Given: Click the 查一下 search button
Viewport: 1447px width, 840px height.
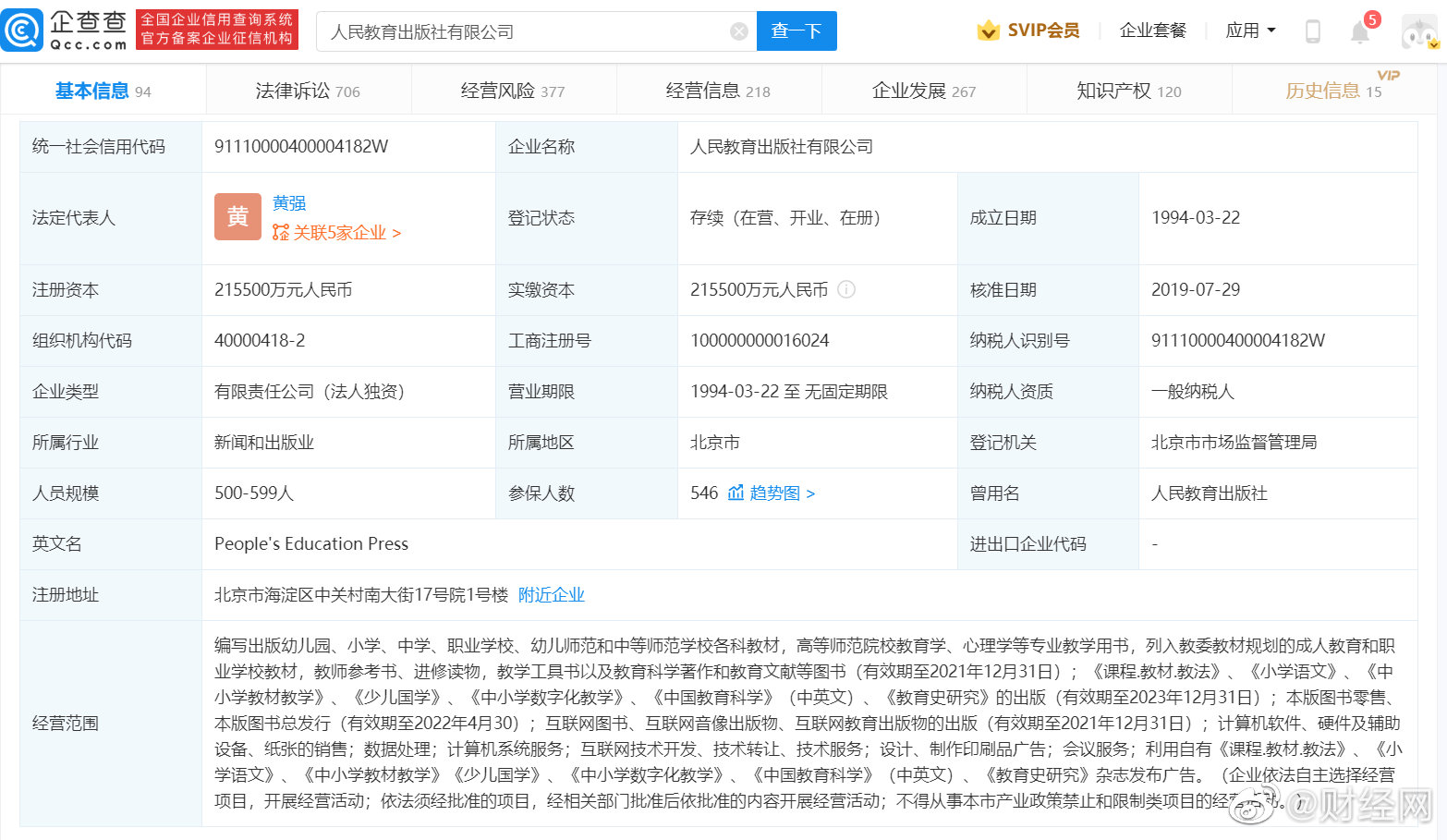Looking at the screenshot, I should [x=796, y=30].
